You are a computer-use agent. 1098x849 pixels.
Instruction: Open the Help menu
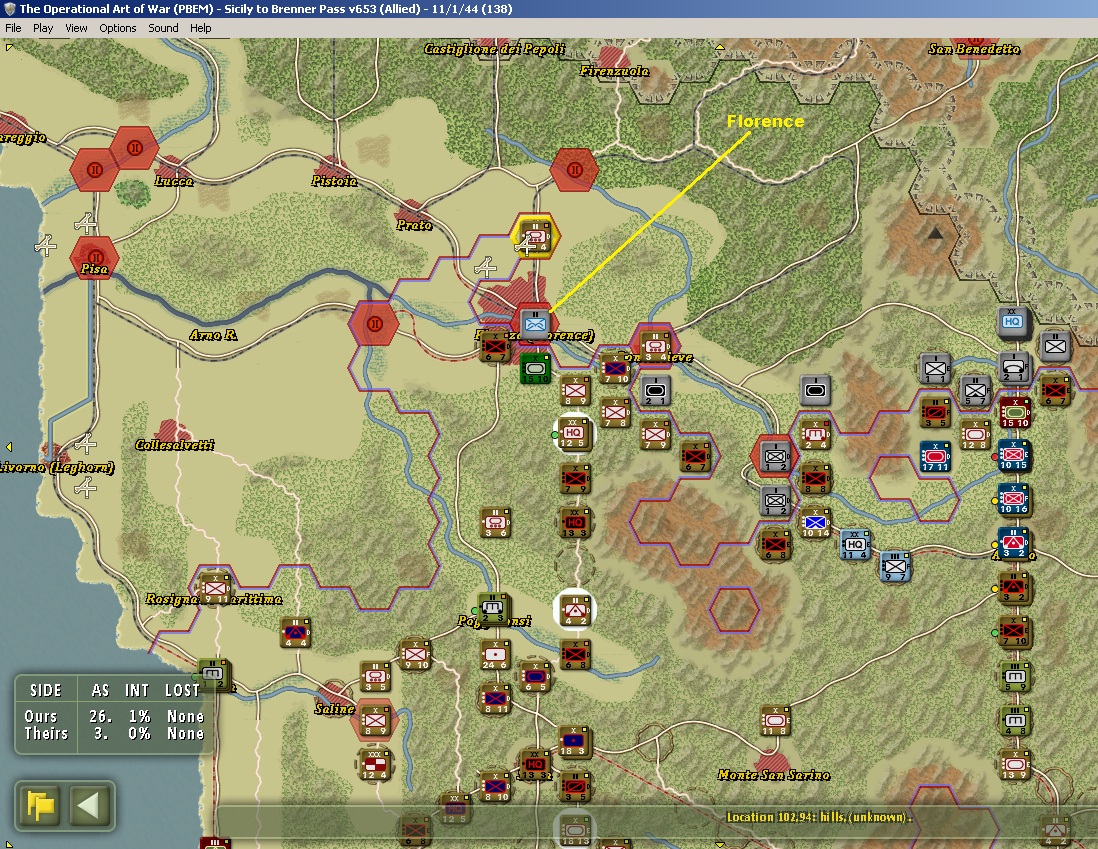(x=200, y=28)
